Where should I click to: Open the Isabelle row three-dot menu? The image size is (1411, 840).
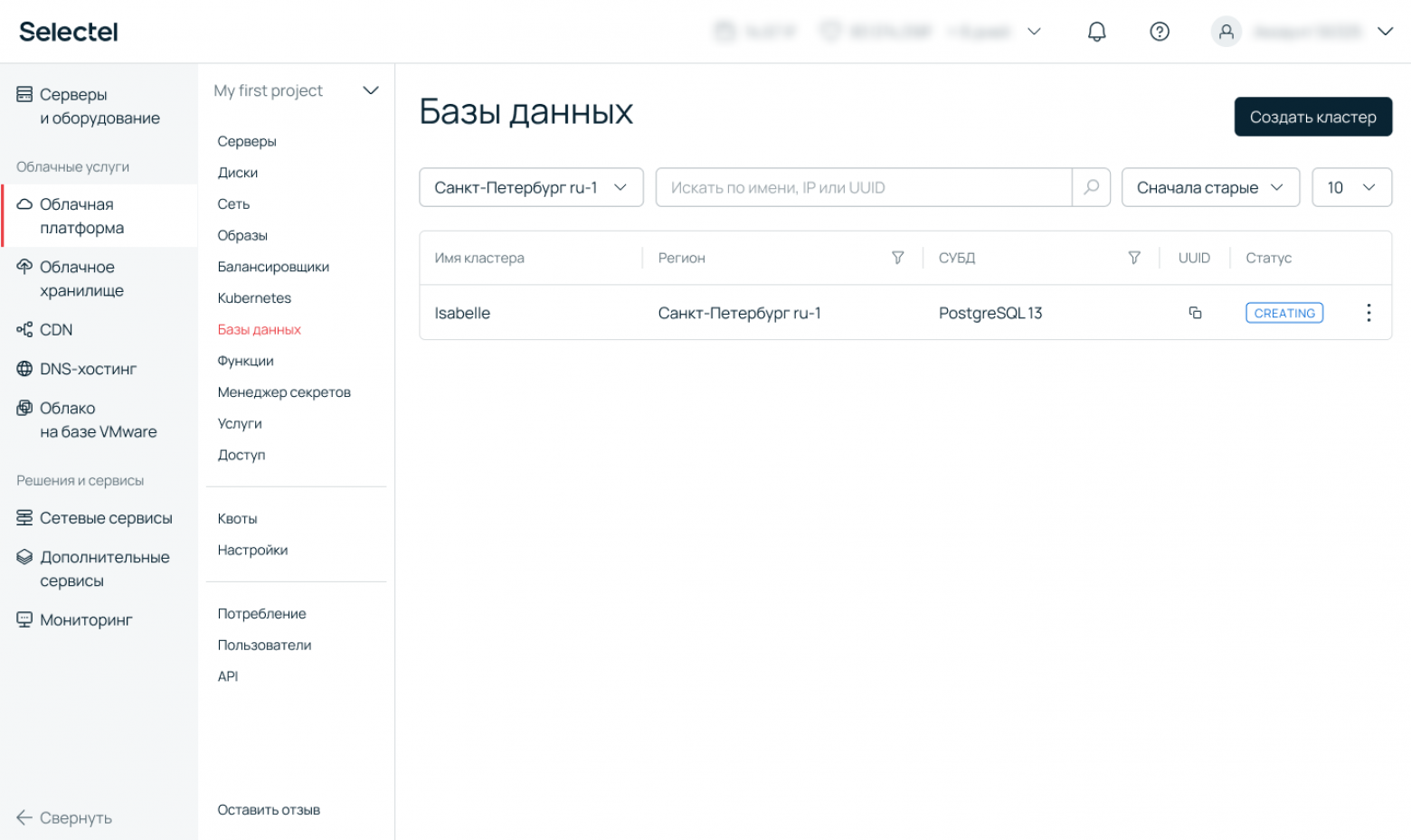pyautogui.click(x=1368, y=313)
